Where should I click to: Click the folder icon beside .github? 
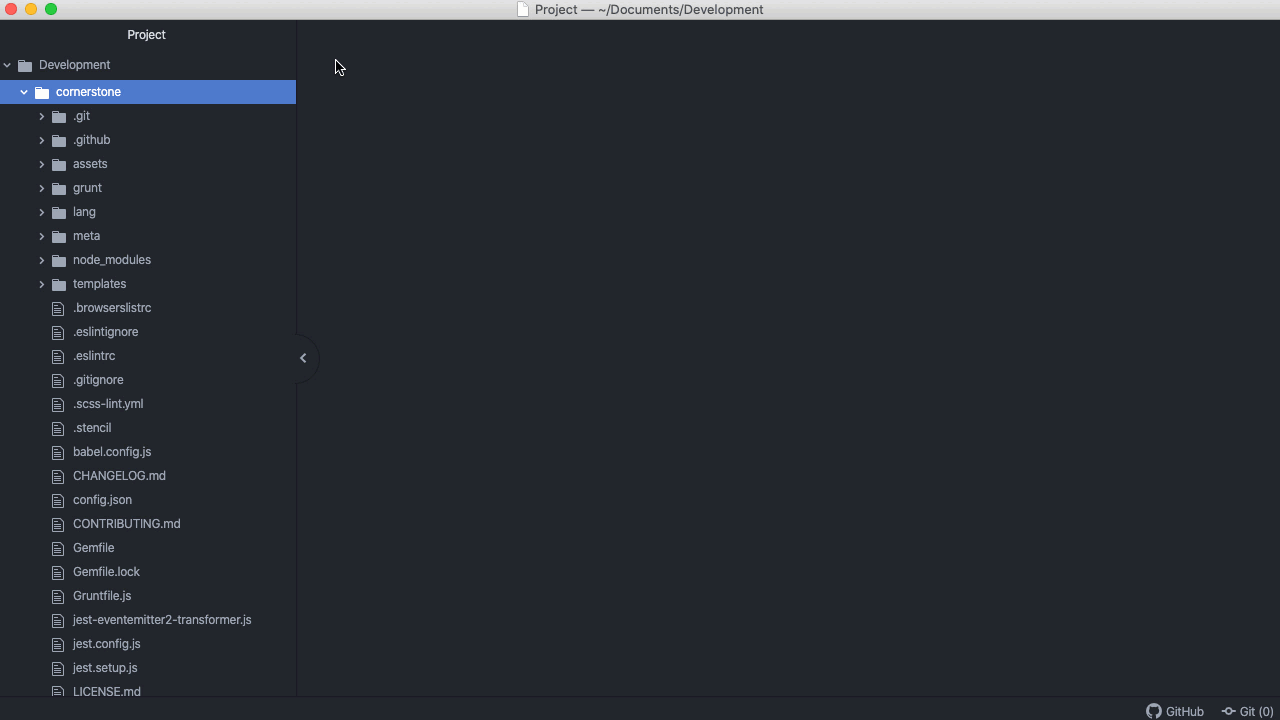58,139
